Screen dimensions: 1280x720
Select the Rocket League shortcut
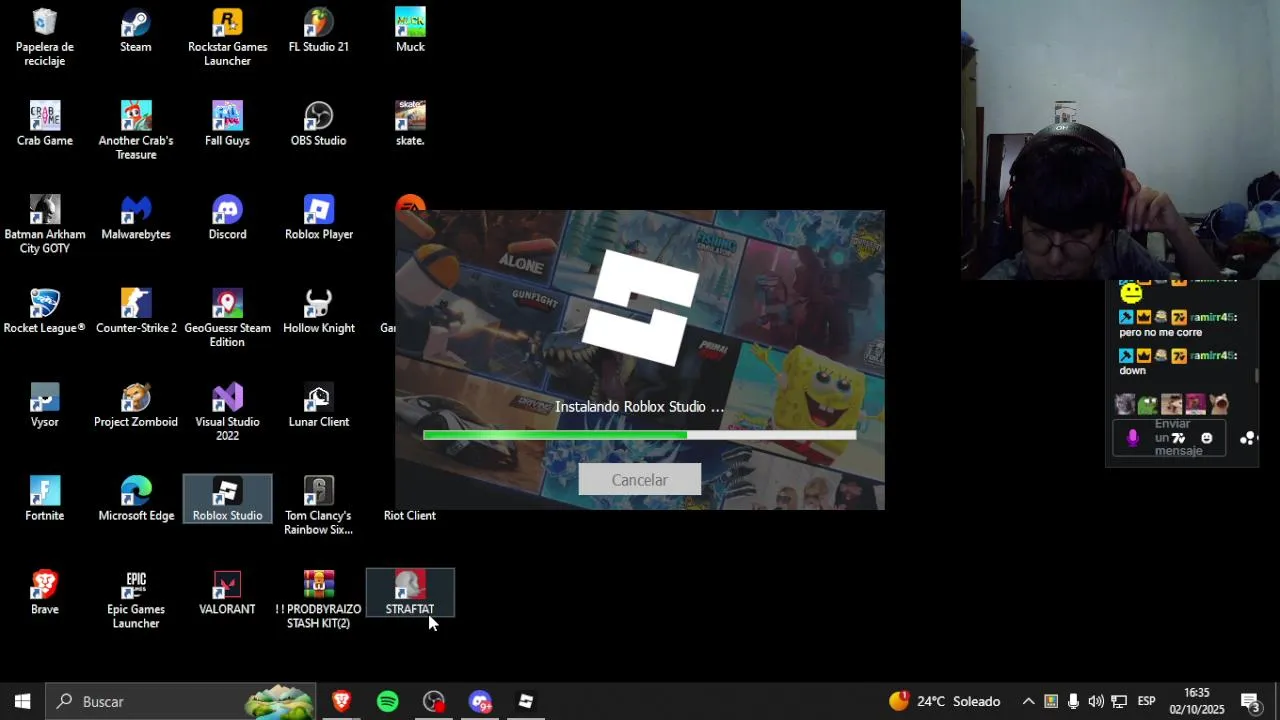(x=45, y=312)
